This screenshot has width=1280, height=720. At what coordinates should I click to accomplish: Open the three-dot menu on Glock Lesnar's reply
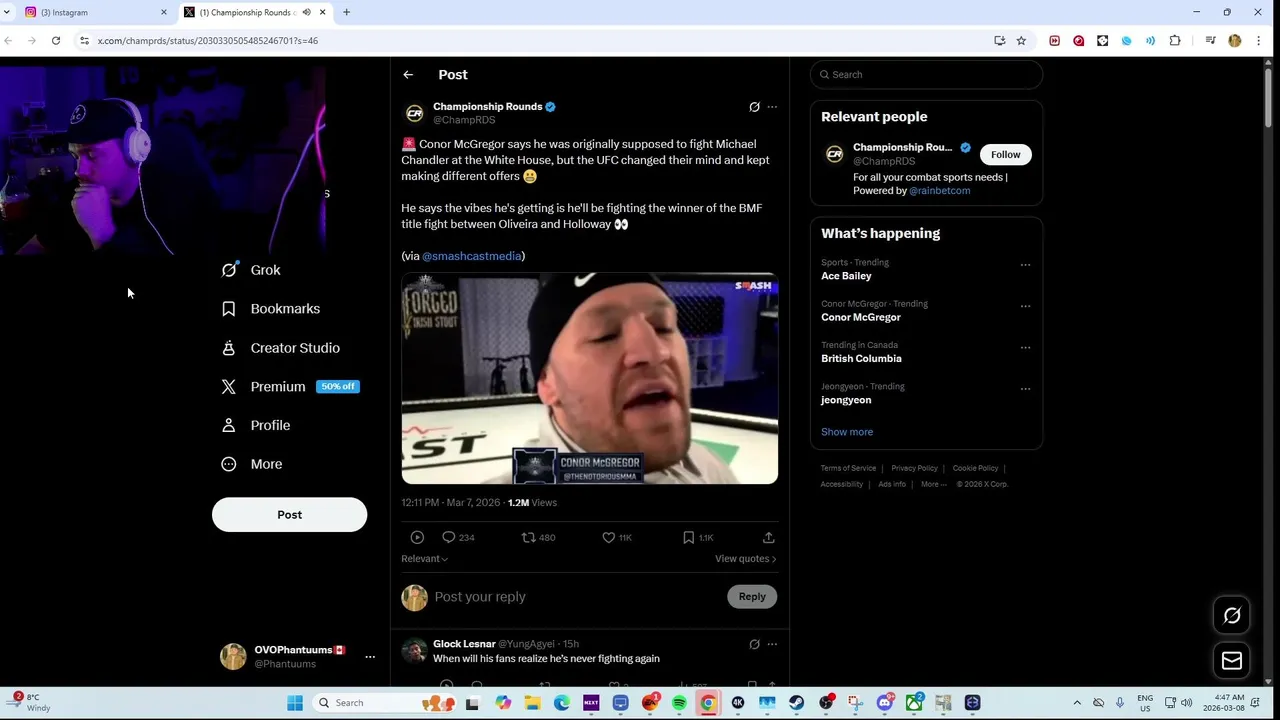pos(772,644)
